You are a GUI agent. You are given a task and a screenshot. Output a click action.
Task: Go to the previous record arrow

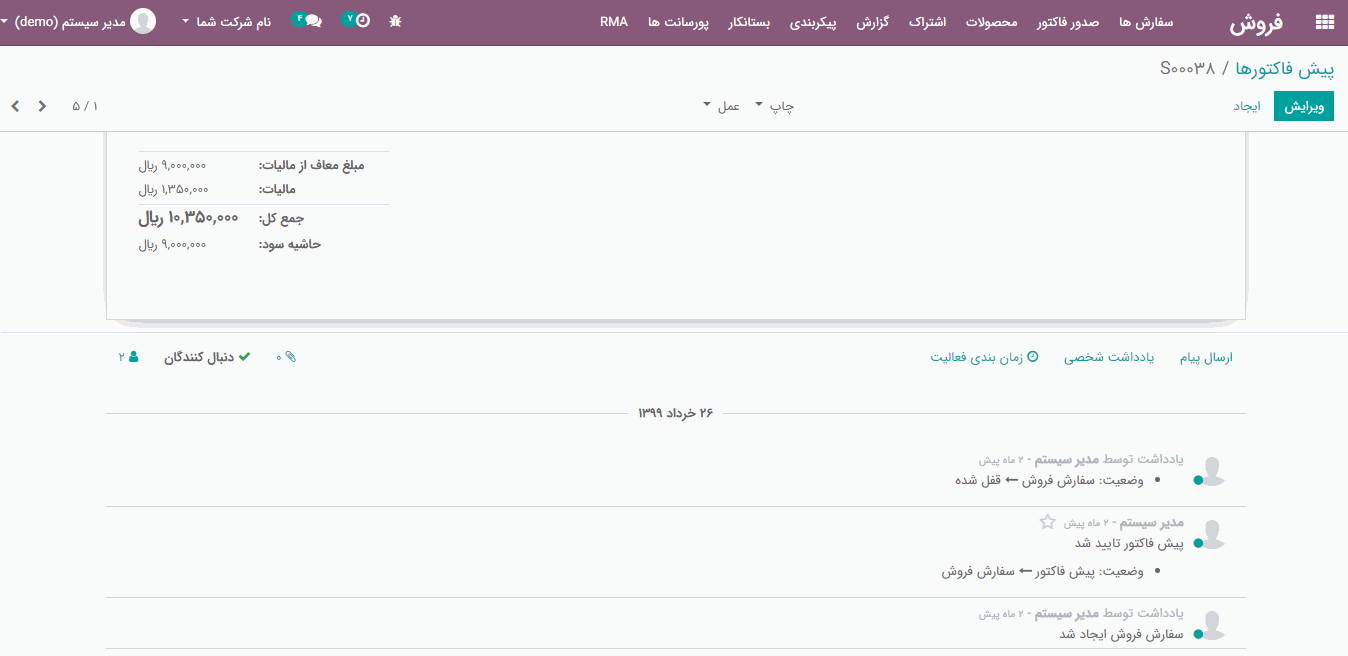click(x=42, y=106)
